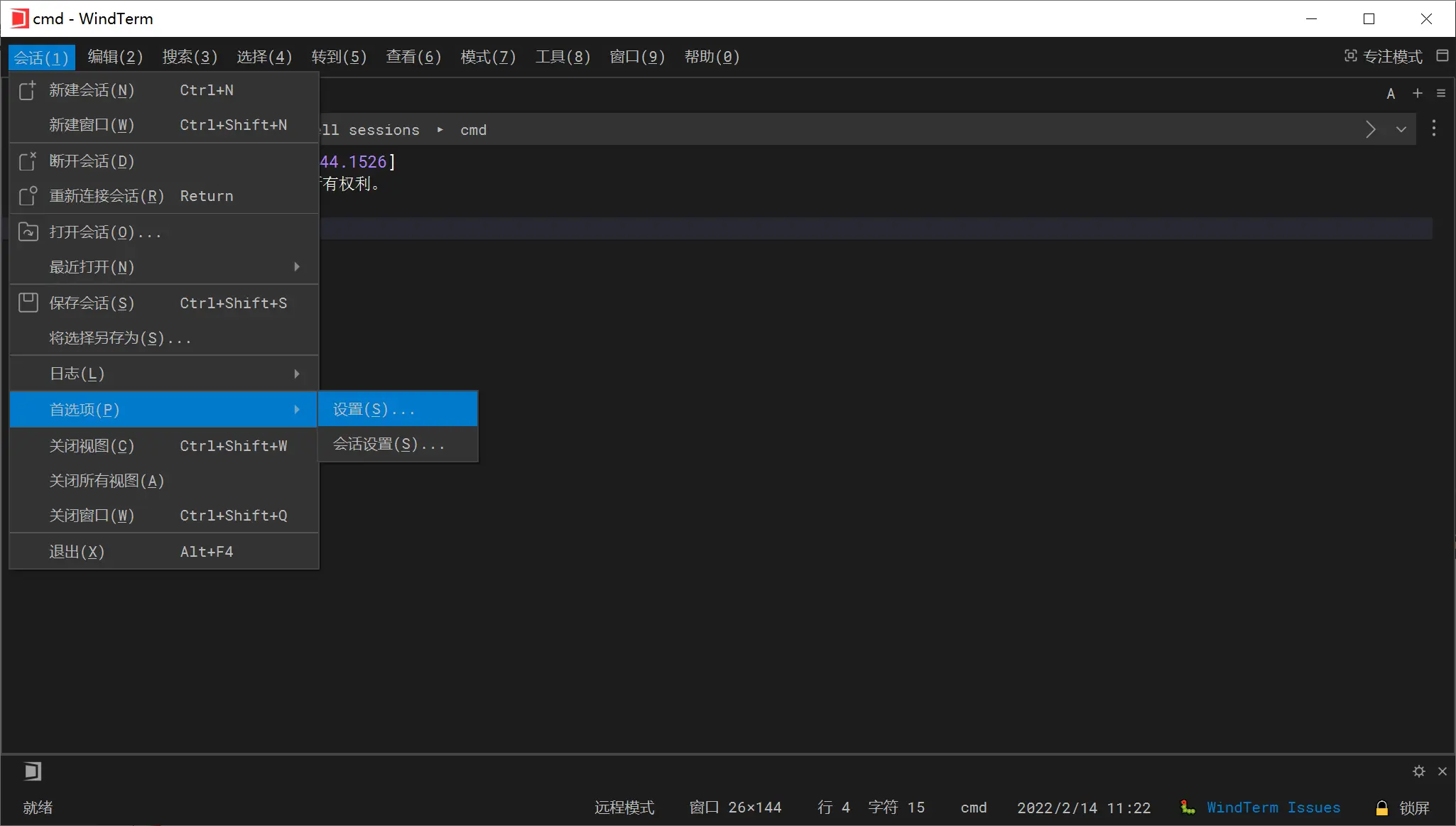This screenshot has width=1456, height=826.
Task: Open the 工具(8) menu
Action: (563, 57)
